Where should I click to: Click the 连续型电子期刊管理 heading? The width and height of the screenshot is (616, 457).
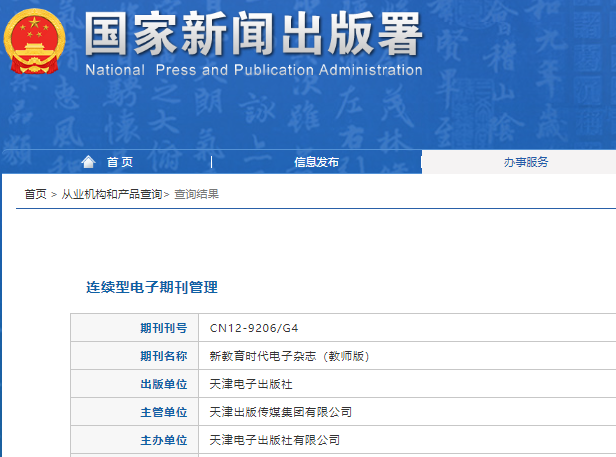point(152,287)
